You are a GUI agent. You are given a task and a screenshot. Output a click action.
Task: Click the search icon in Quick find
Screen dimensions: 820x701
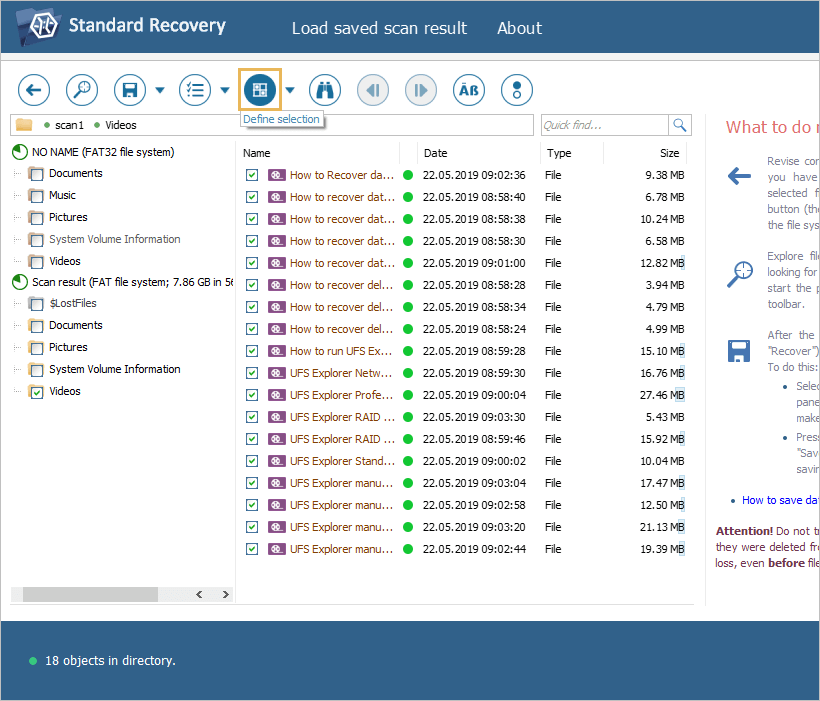click(680, 124)
